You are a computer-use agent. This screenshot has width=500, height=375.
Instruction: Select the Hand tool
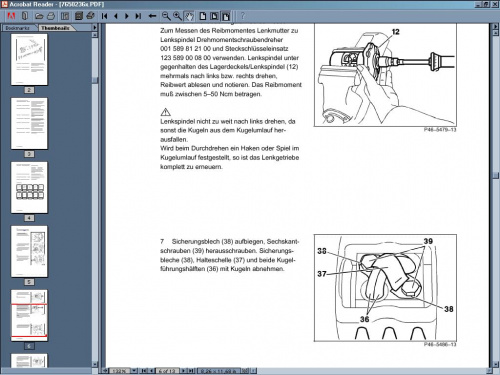pos(189,16)
